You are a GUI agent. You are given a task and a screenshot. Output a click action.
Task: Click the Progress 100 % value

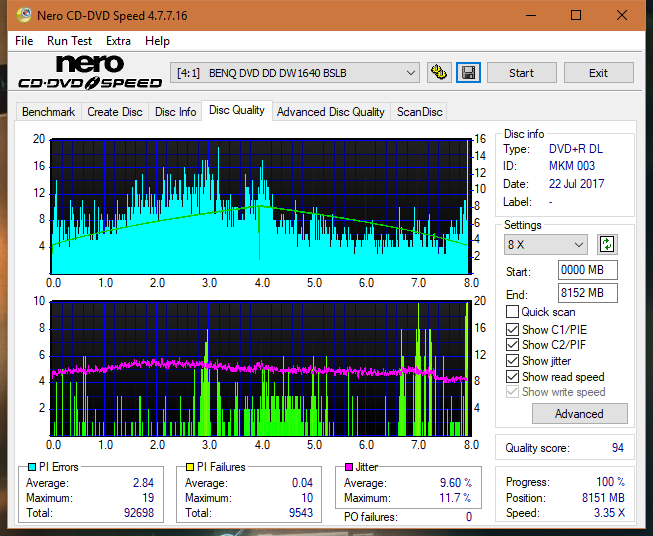tap(610, 482)
